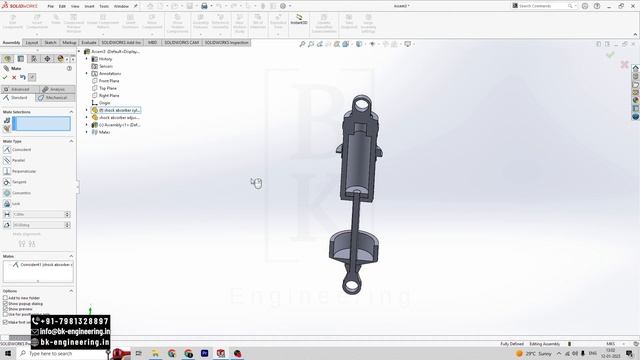Switch to the Evaluate tab
Viewport: 640px width, 360px height.
coord(89,42)
